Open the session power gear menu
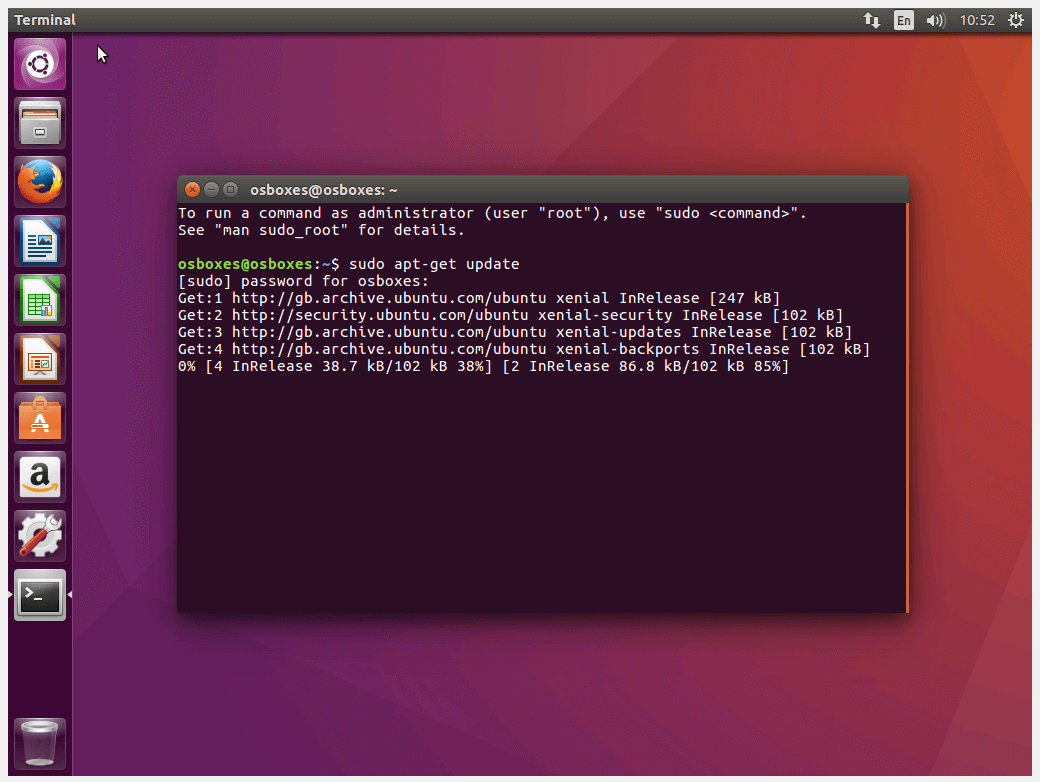Image resolution: width=1040 pixels, height=782 pixels. (x=1015, y=20)
